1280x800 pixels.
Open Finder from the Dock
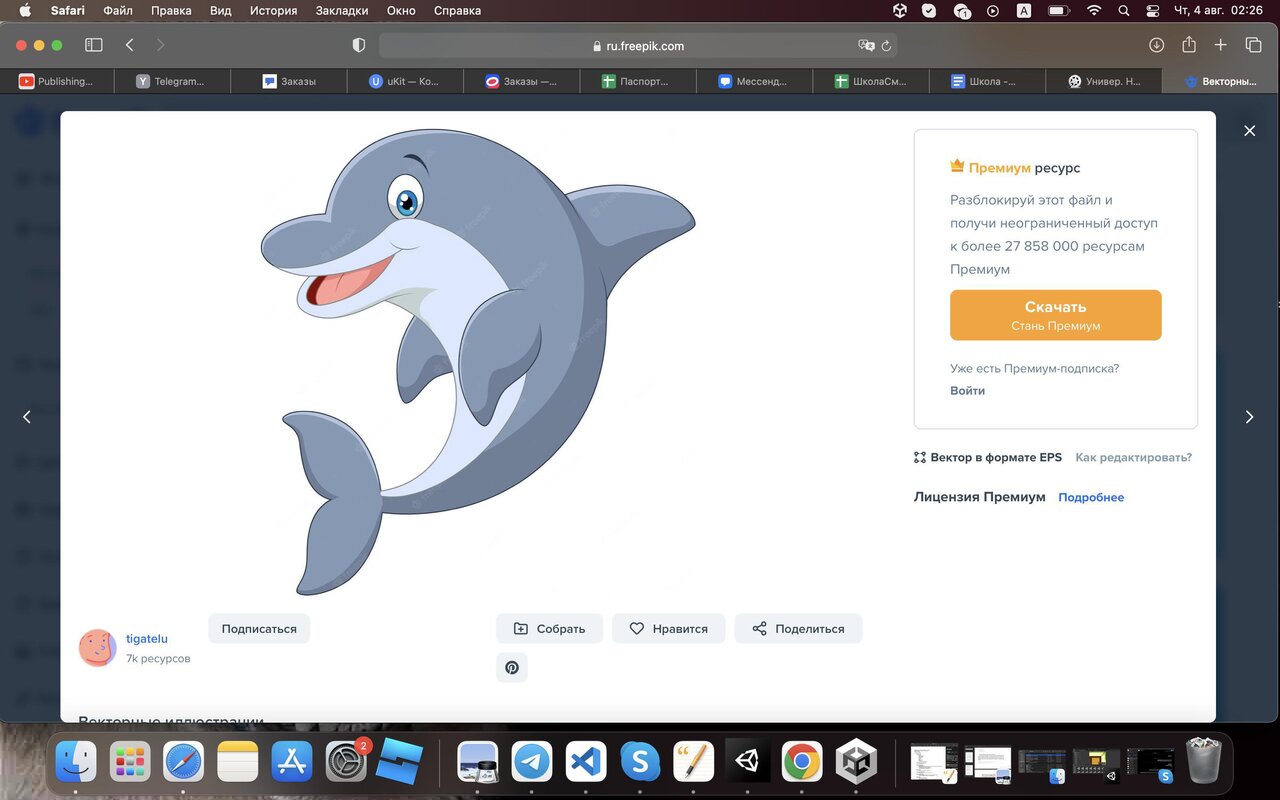coord(76,762)
